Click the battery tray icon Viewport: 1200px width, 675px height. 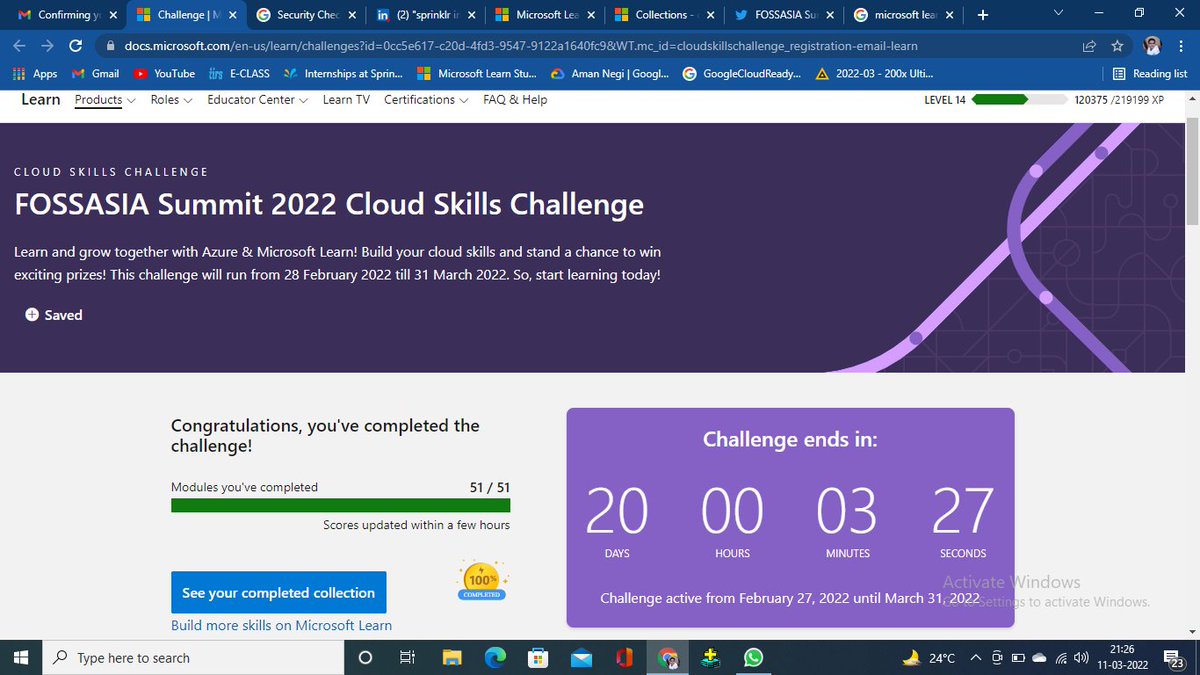[1018, 658]
